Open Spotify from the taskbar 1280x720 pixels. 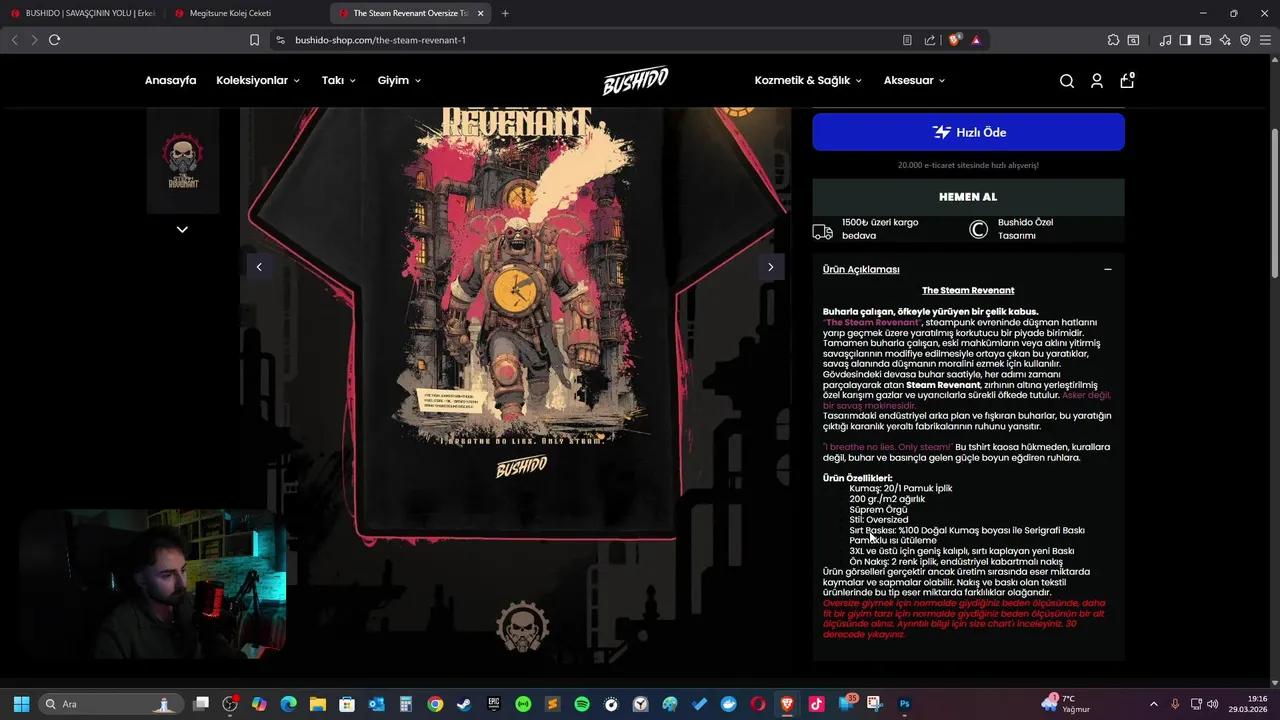[x=582, y=704]
